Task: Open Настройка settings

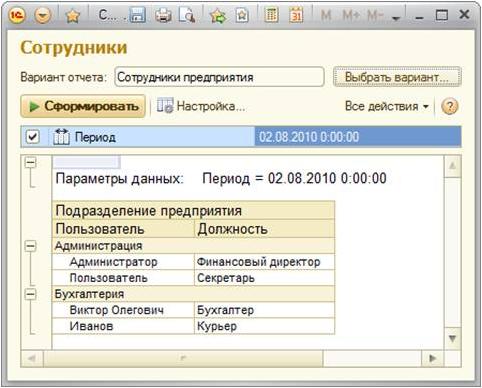Action: pyautogui.click(x=201, y=106)
